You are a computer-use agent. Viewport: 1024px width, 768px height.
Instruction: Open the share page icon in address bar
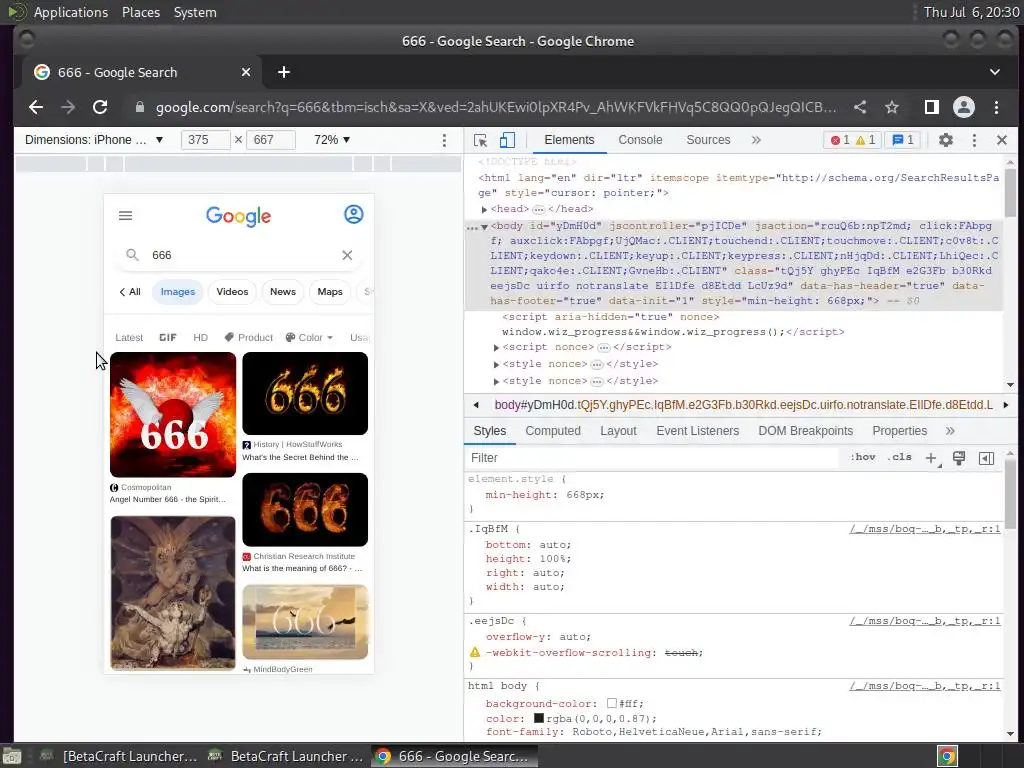(860, 107)
